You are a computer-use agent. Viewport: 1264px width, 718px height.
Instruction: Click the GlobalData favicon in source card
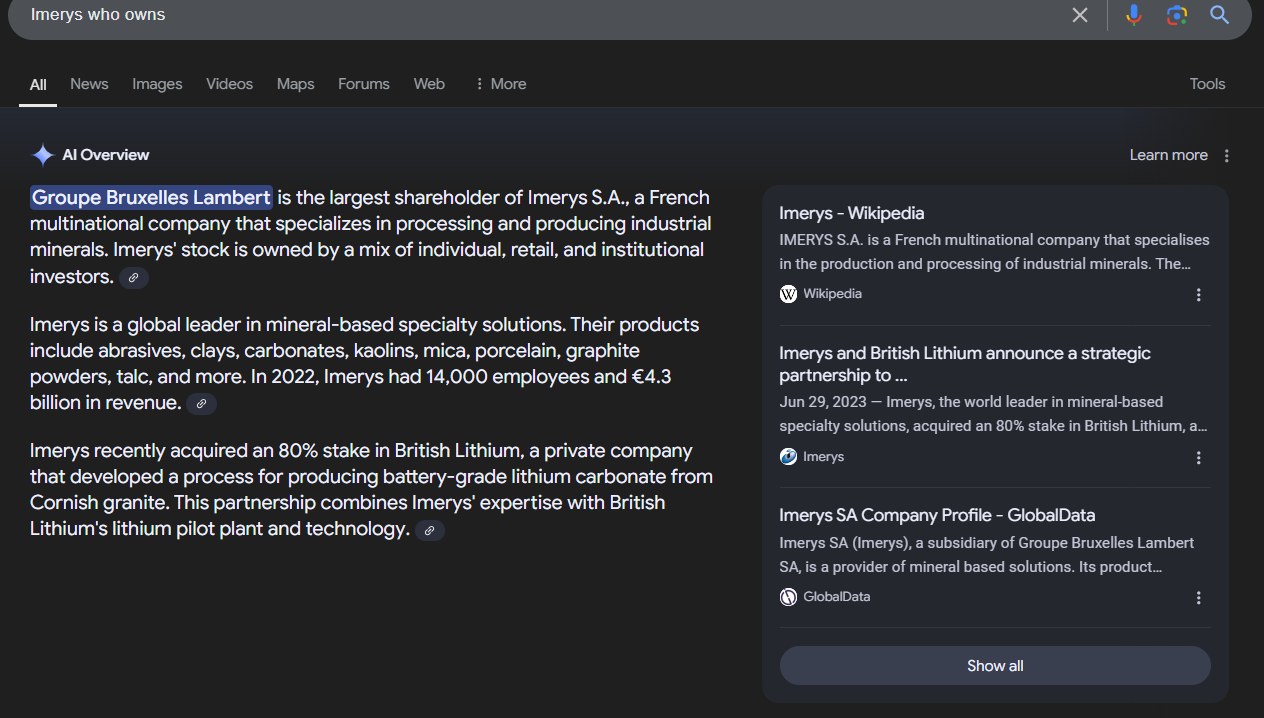tap(788, 597)
